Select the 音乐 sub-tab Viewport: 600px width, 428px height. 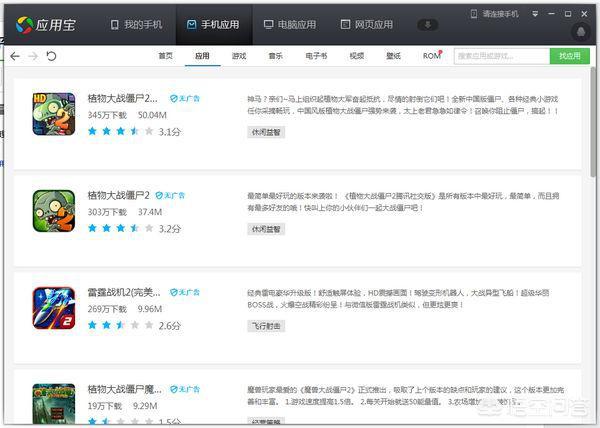[276, 56]
